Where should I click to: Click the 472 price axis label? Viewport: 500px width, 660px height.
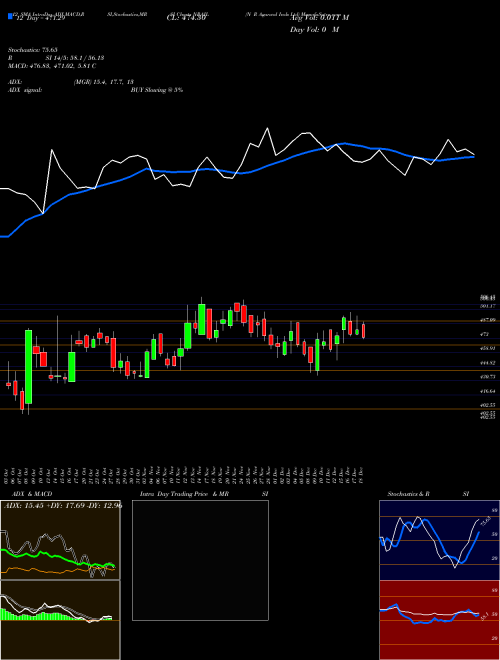coord(484,334)
